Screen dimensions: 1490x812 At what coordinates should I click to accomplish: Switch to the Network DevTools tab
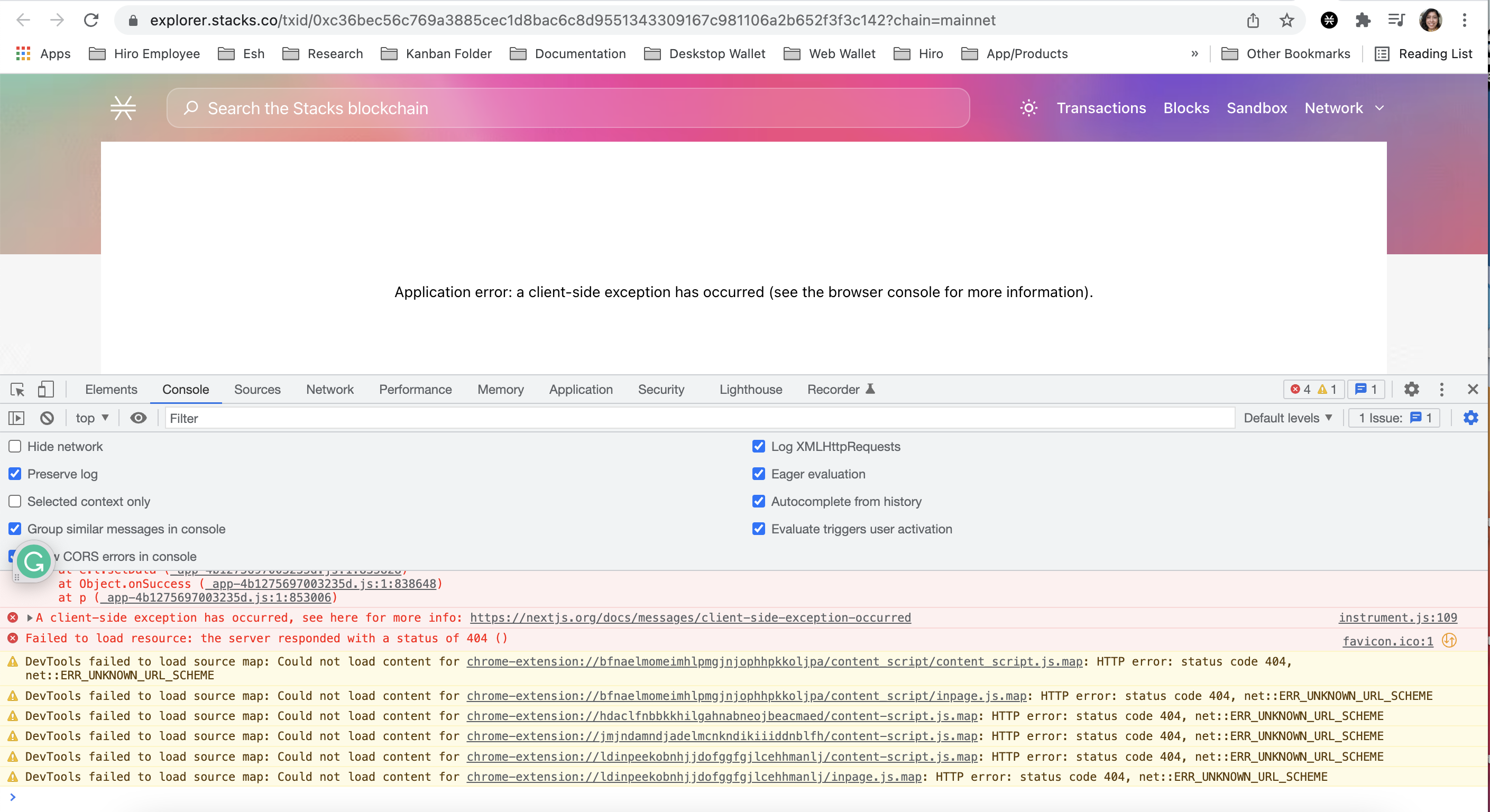[x=330, y=389]
